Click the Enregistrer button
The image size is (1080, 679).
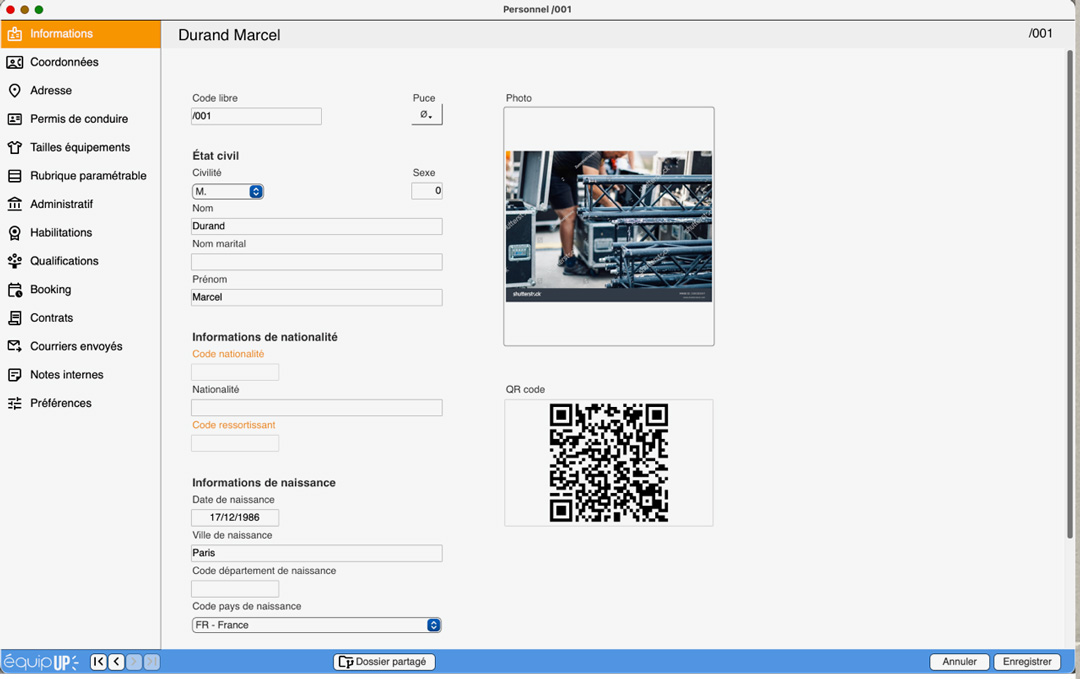(x=1027, y=662)
